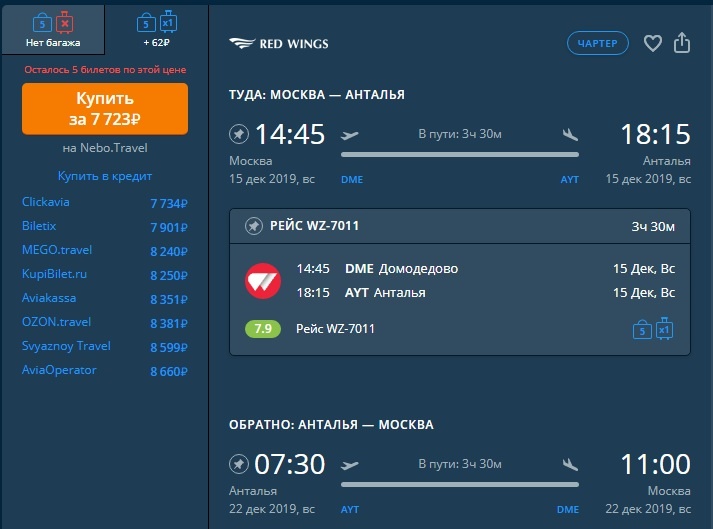Open the Aviakassa offer for 8 351₽
Screen dimensions: 713x529
tap(105, 299)
